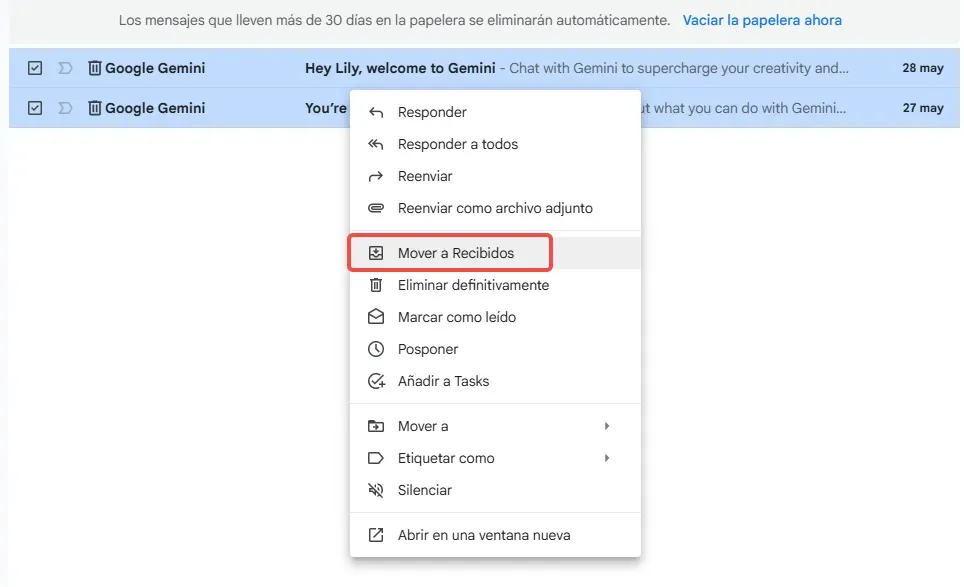Image resolution: width=964 pixels, height=587 pixels.
Task: Choose Responder a todos
Action: click(495, 144)
